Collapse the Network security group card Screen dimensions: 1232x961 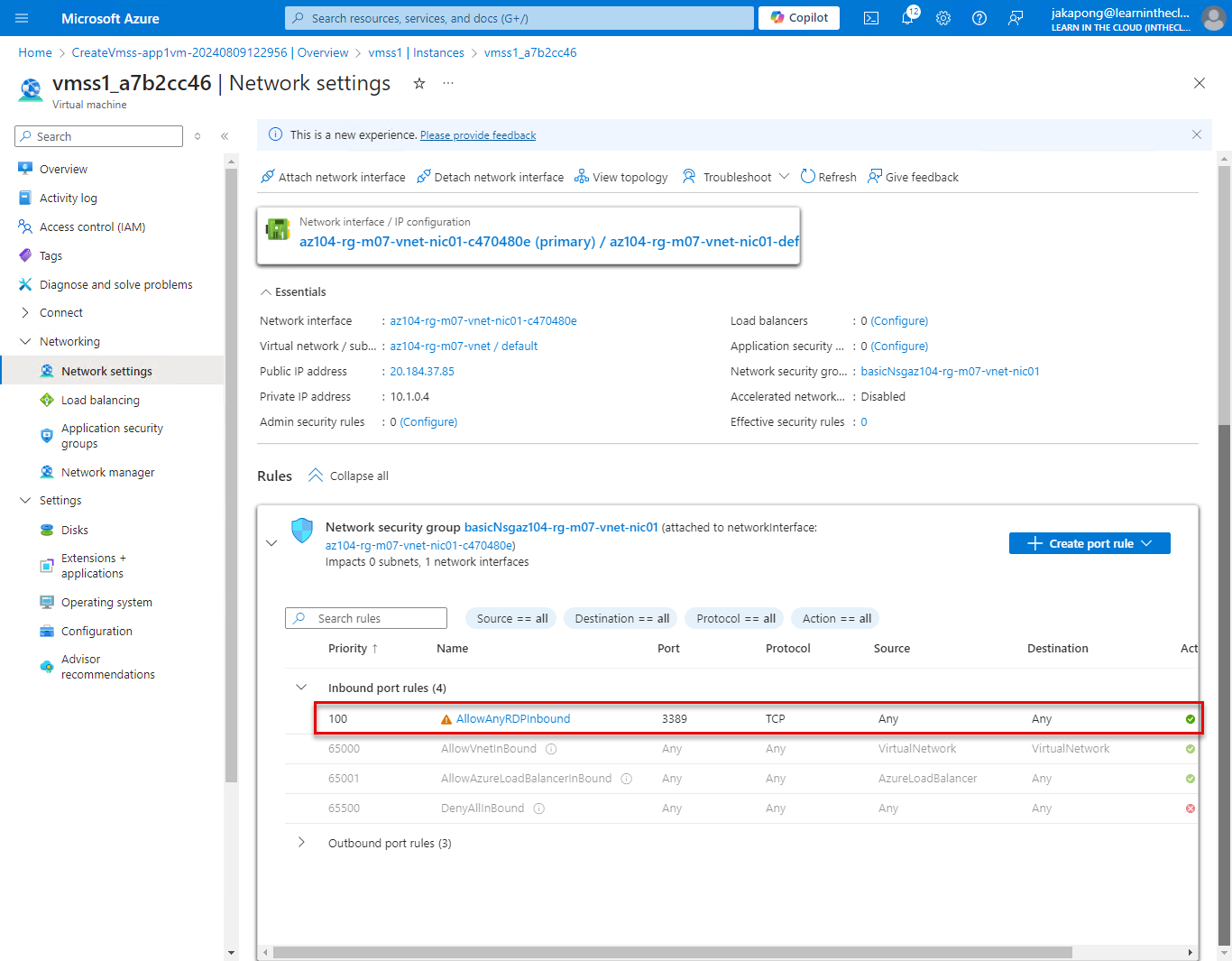coord(271,543)
